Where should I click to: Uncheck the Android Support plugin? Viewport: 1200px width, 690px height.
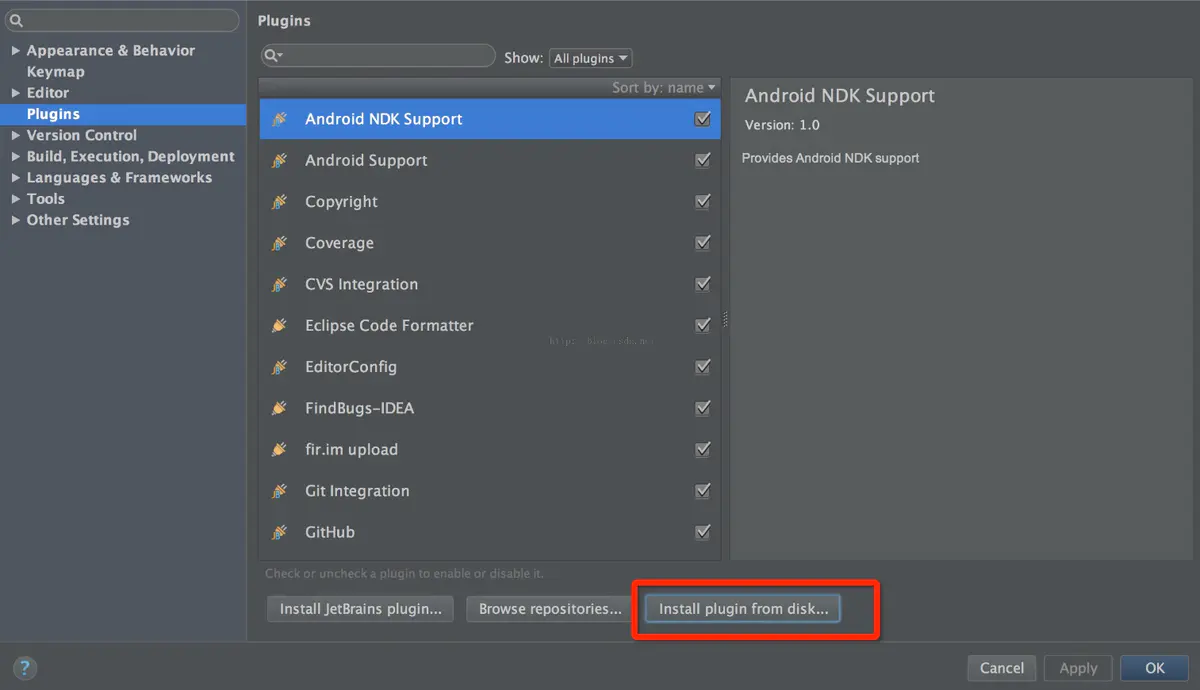(x=702, y=160)
